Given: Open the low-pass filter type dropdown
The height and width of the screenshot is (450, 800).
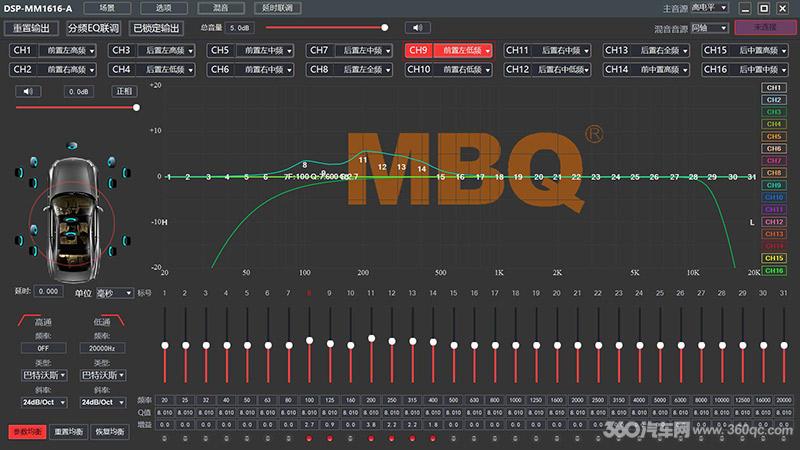Looking at the screenshot, I should coord(102,375).
